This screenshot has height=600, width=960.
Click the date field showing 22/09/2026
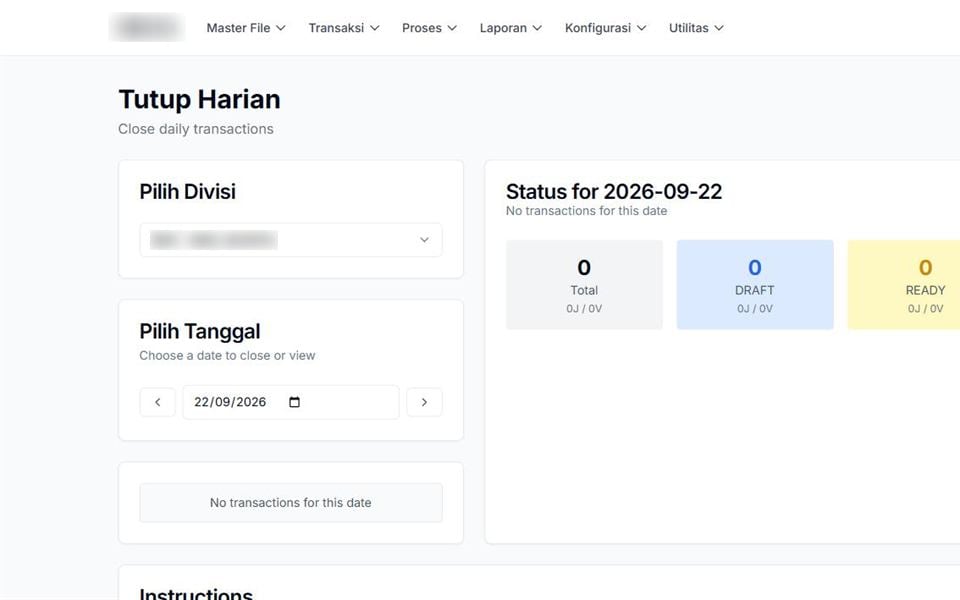coord(291,402)
